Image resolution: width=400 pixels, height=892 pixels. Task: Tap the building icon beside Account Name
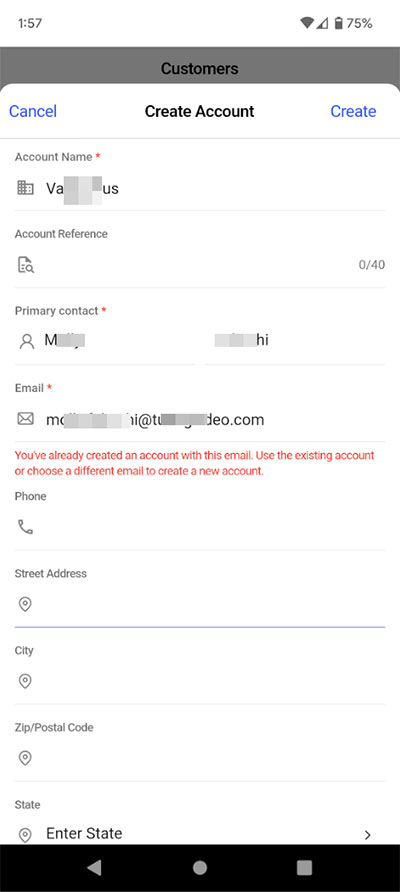tap(26, 188)
